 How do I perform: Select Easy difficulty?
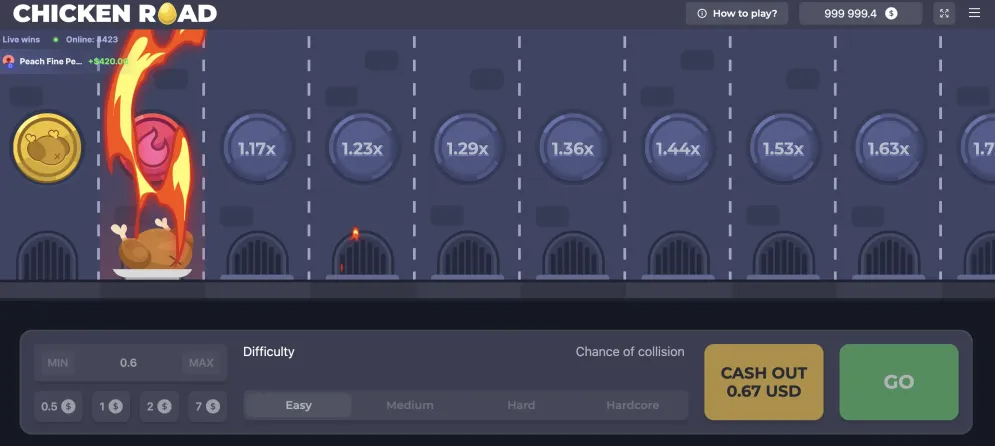tap(298, 405)
